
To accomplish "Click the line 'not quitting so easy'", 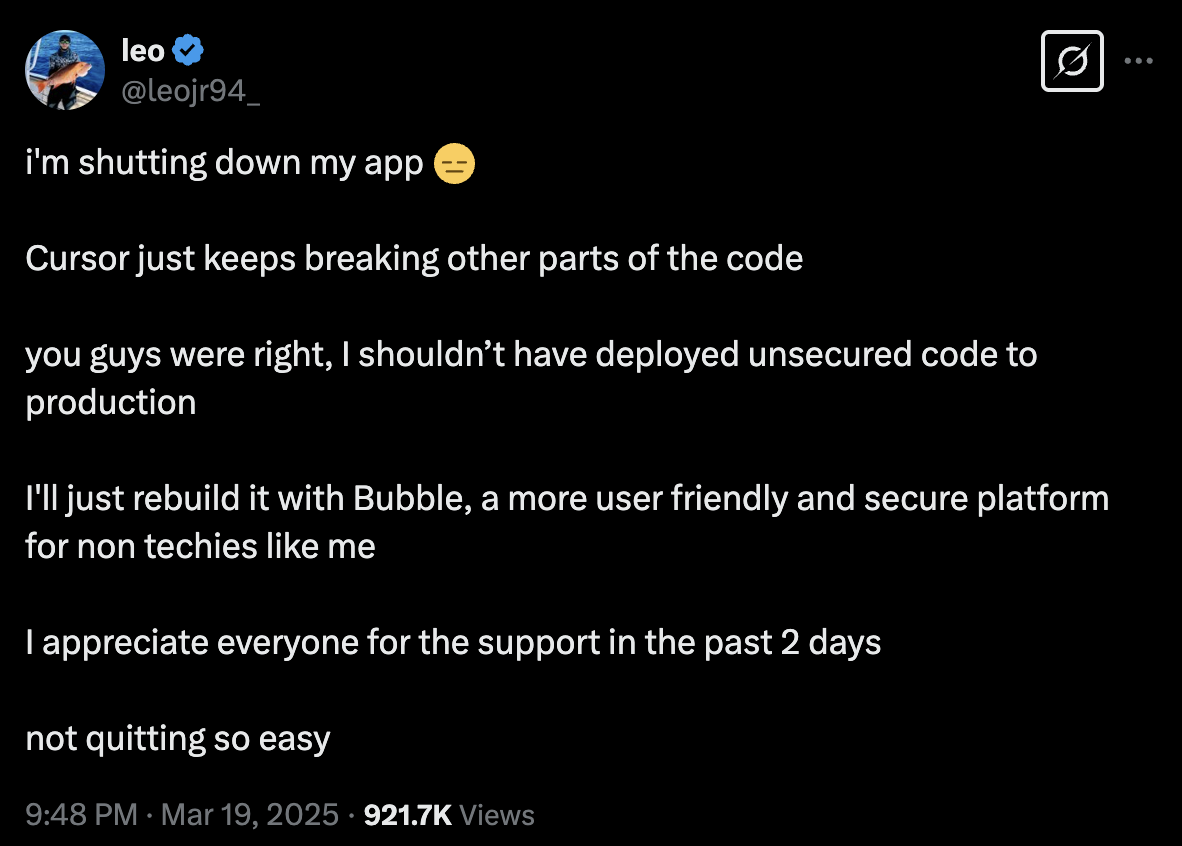I will (x=178, y=739).
